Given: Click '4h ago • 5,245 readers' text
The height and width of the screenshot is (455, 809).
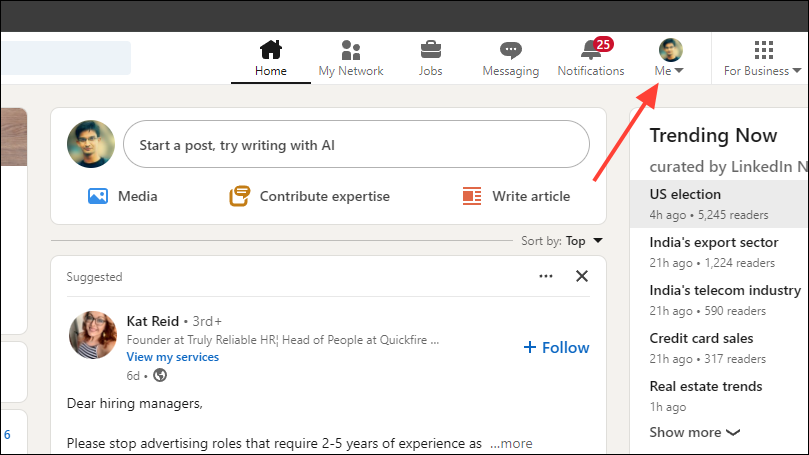Looking at the screenshot, I should pyautogui.click(x=709, y=215).
